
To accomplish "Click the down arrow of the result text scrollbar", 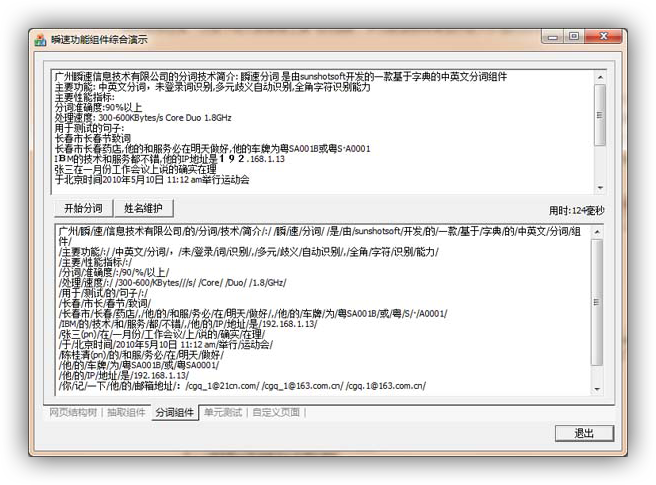I will (x=597, y=389).
